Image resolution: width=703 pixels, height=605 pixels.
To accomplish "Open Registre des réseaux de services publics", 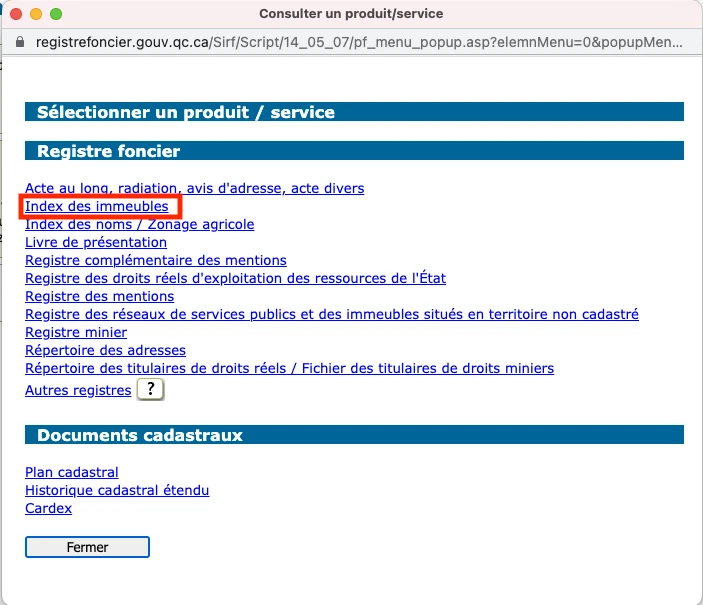I will (x=331, y=315).
